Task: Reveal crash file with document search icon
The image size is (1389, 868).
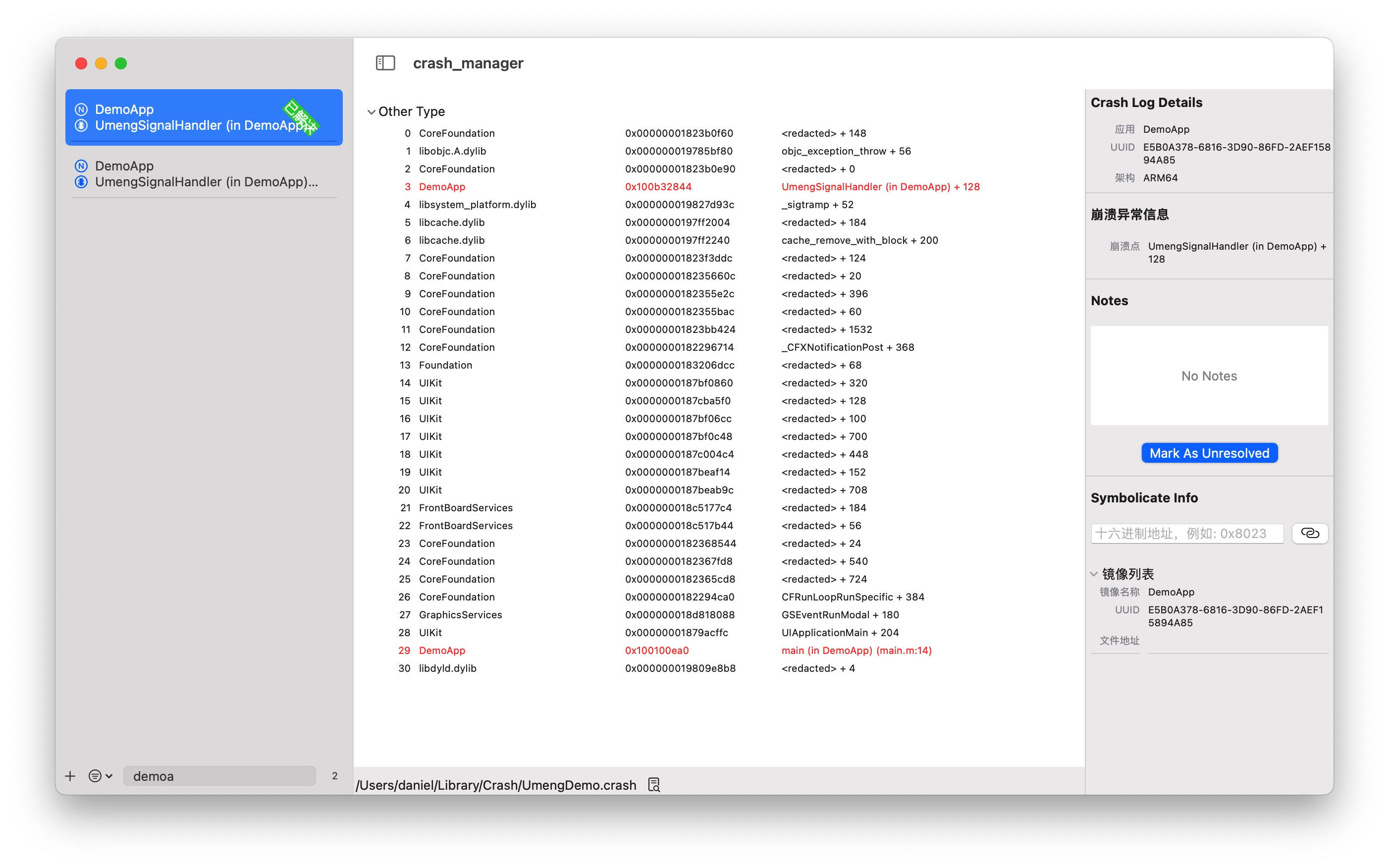Action: click(654, 785)
